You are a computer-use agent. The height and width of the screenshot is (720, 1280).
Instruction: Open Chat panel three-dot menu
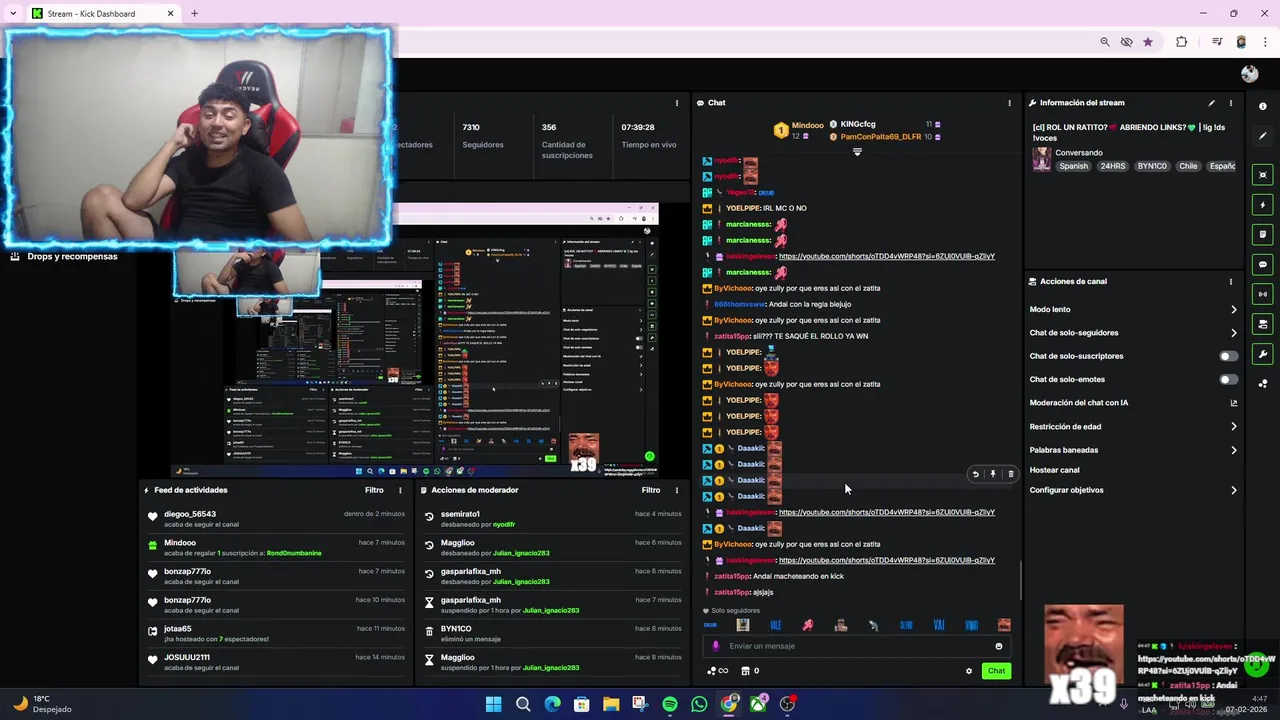1009,103
